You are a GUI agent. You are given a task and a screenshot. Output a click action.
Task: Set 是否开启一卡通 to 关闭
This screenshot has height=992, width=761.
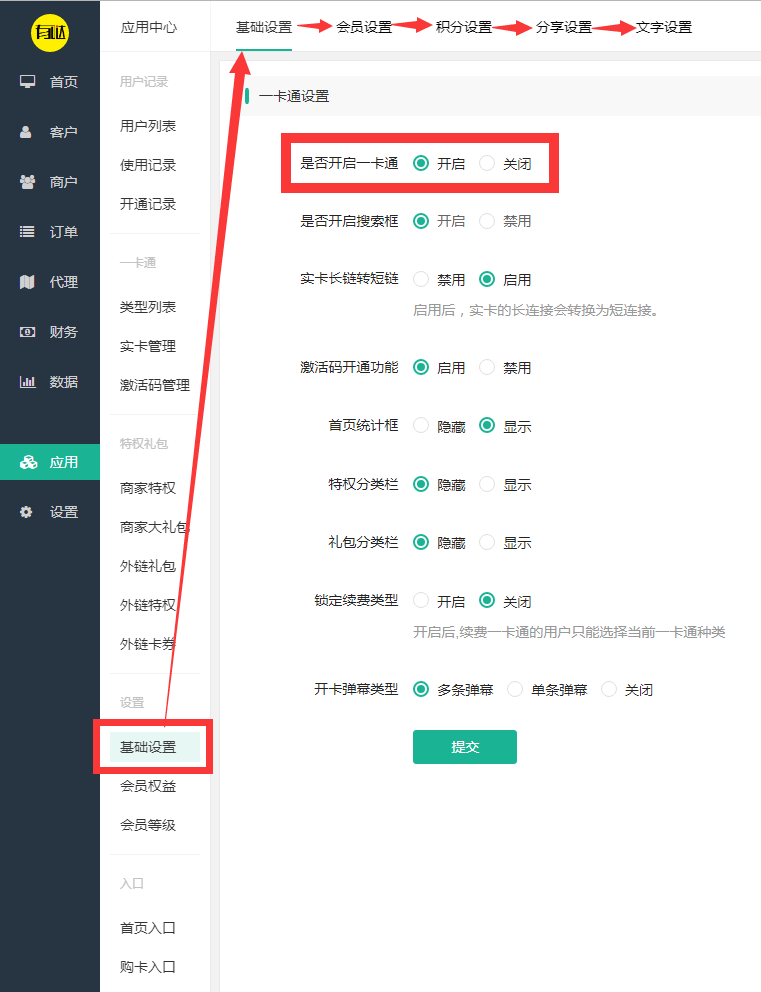tap(486, 163)
